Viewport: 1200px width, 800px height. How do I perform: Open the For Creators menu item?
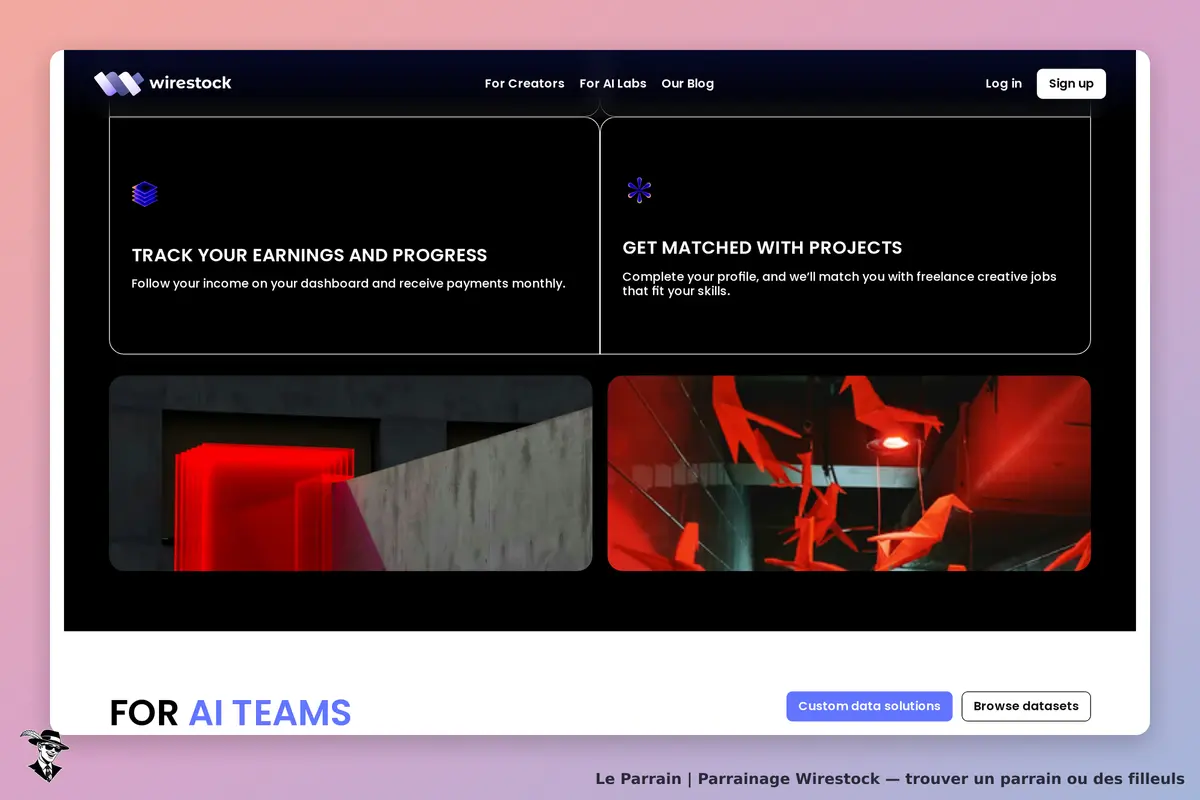524,84
